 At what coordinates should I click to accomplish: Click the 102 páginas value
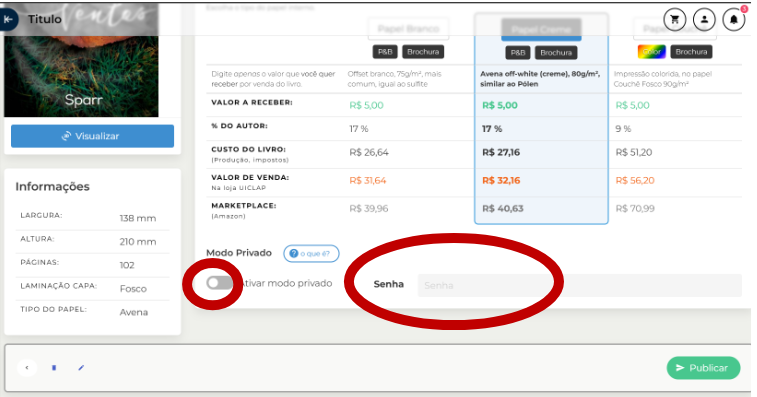click(x=127, y=265)
